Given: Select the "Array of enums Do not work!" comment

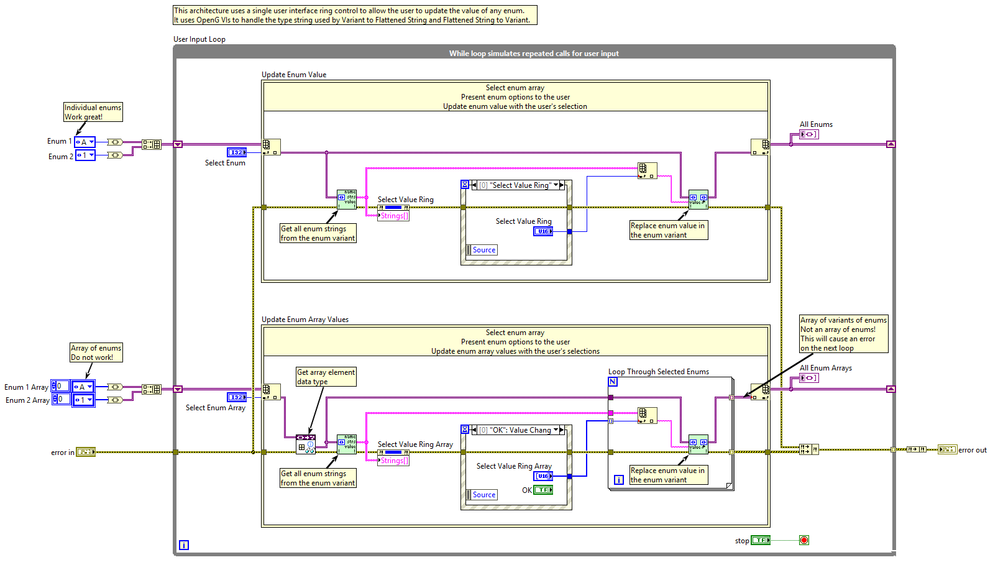Looking at the screenshot, I should [90, 351].
